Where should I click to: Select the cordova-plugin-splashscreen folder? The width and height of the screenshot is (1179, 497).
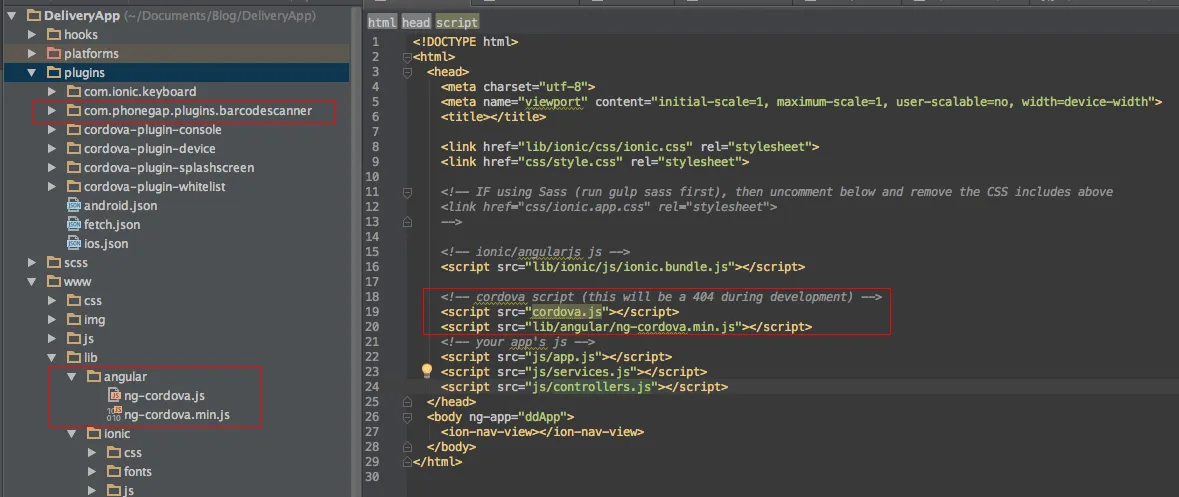[x=168, y=168]
